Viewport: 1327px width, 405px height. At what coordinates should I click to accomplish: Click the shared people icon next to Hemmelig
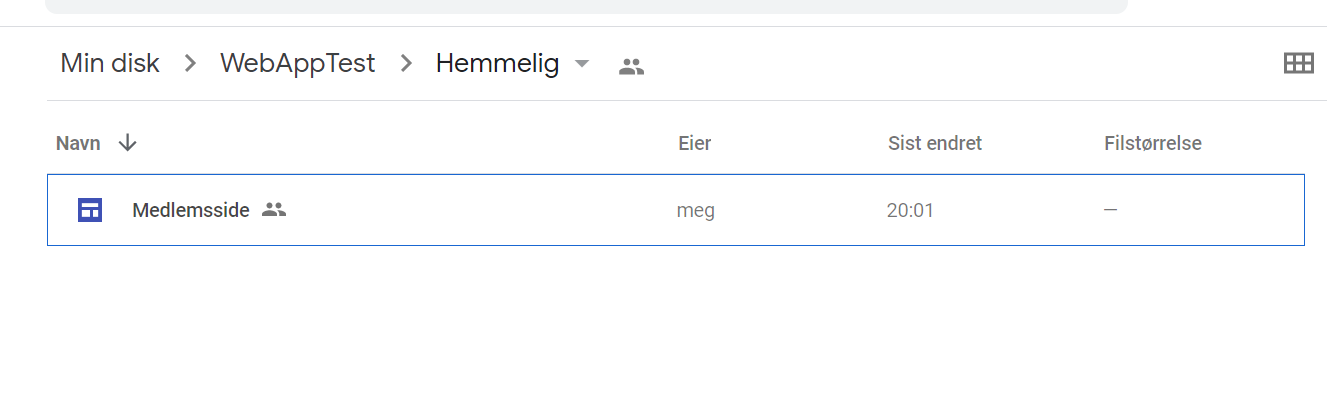[x=631, y=67]
